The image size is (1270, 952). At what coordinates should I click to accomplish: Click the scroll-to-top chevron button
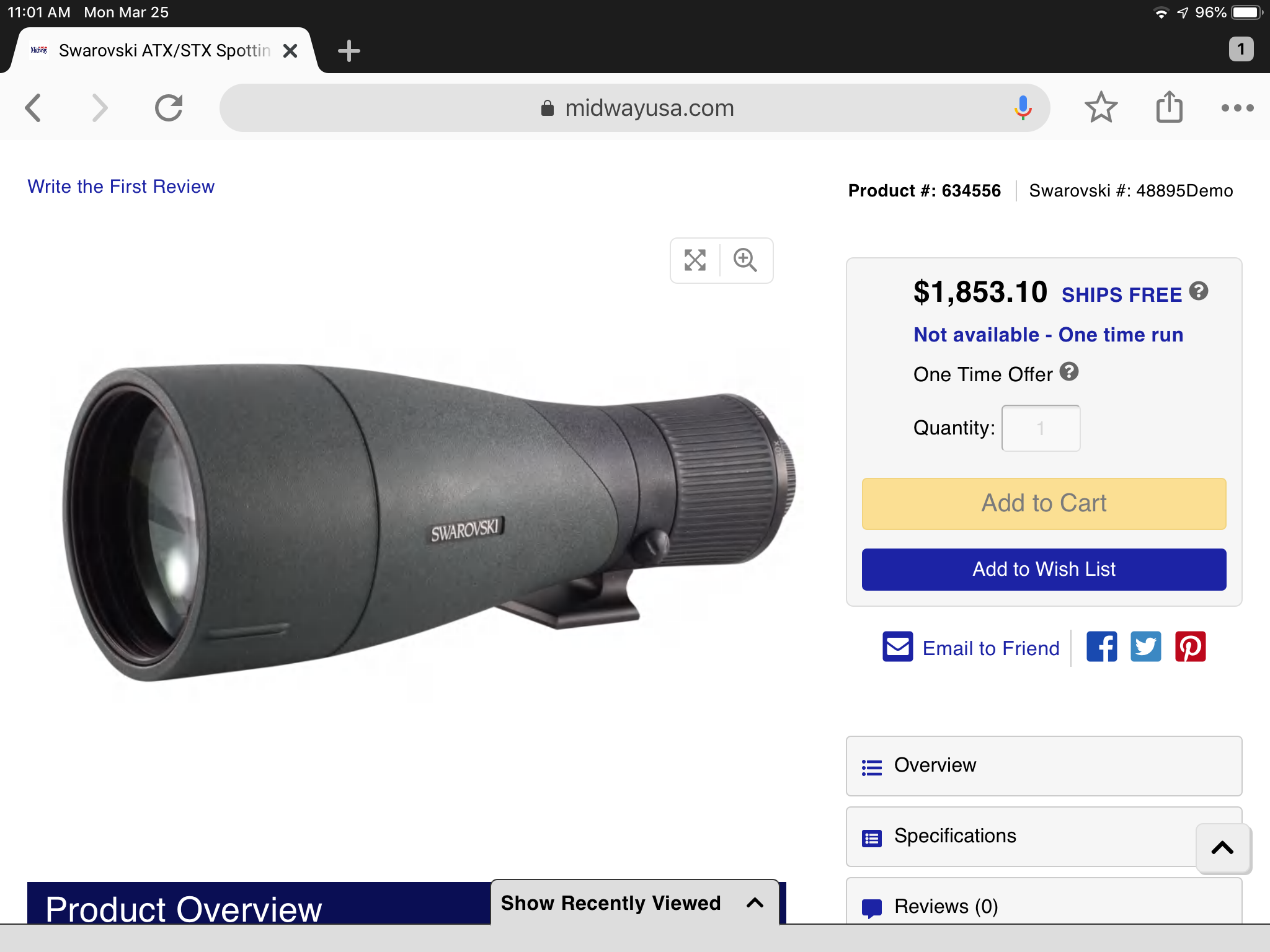click(x=1223, y=848)
